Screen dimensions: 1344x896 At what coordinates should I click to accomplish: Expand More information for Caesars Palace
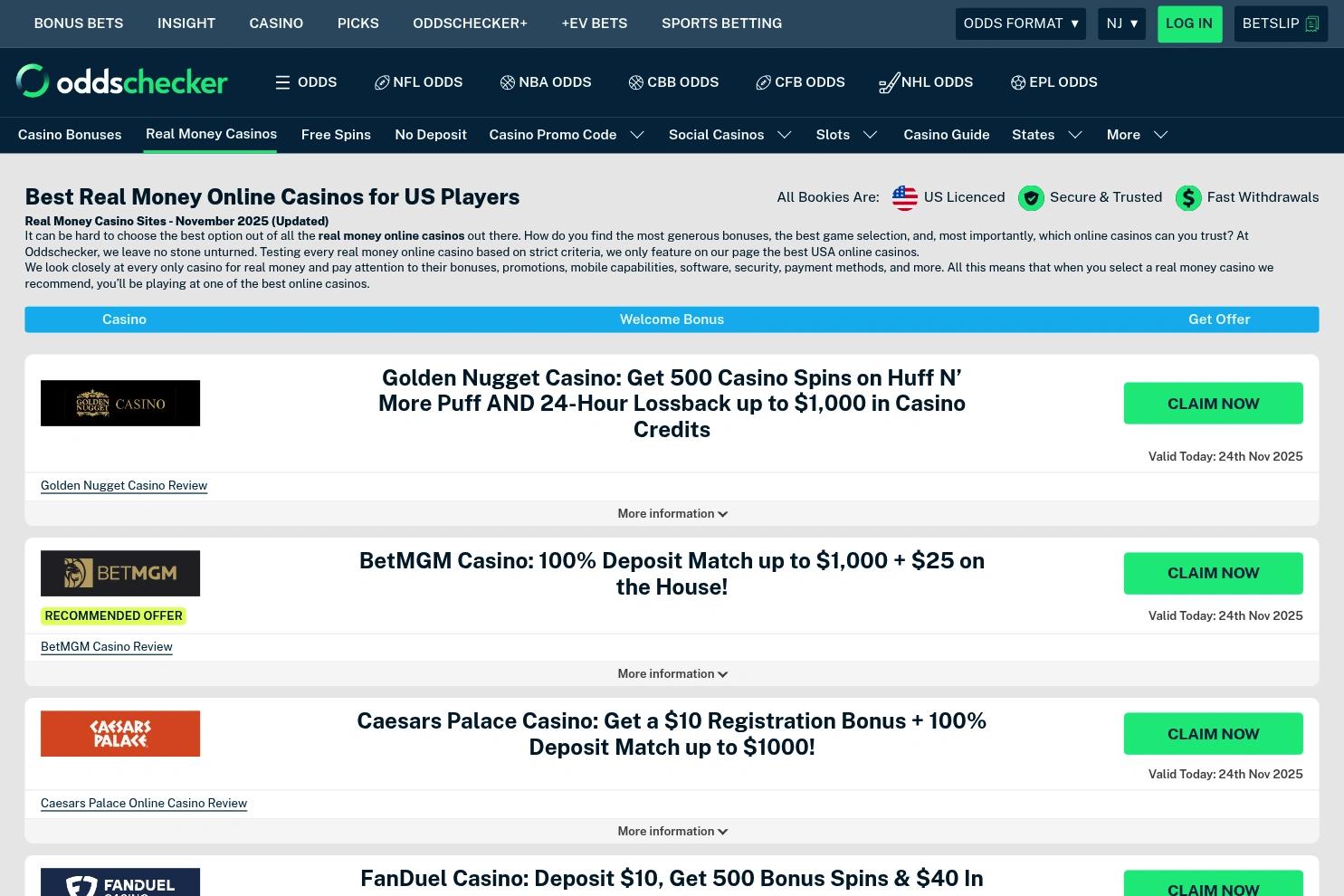672,831
